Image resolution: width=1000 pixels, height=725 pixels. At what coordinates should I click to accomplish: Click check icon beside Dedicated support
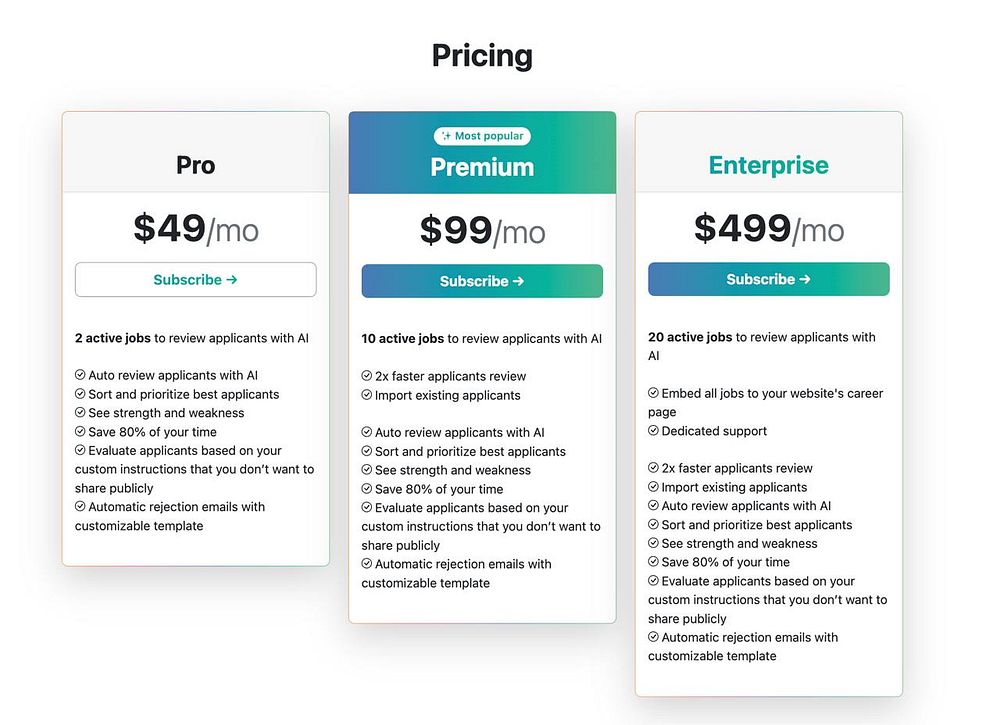(653, 431)
